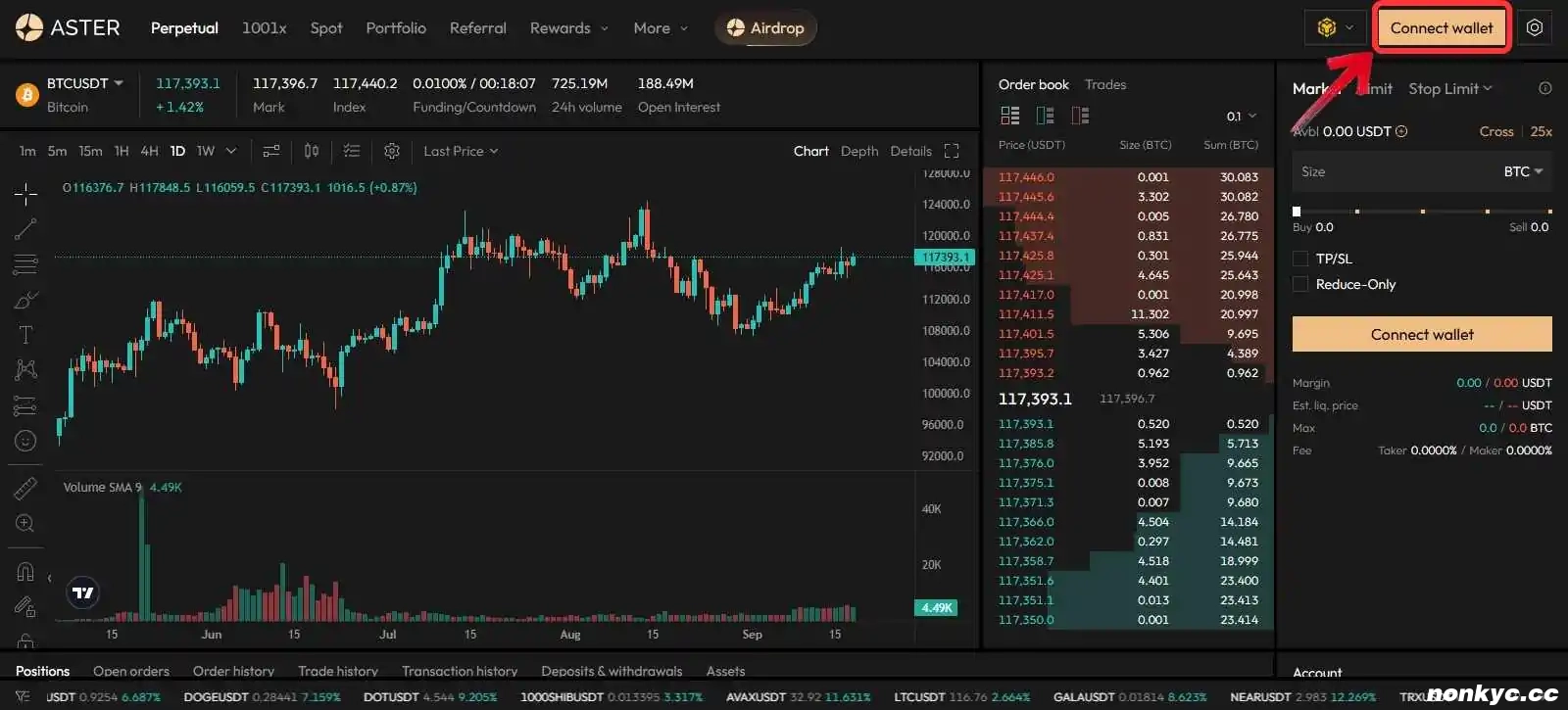The width and height of the screenshot is (1568, 710).
Task: Change order book grouping 0.1
Action: point(1241,116)
